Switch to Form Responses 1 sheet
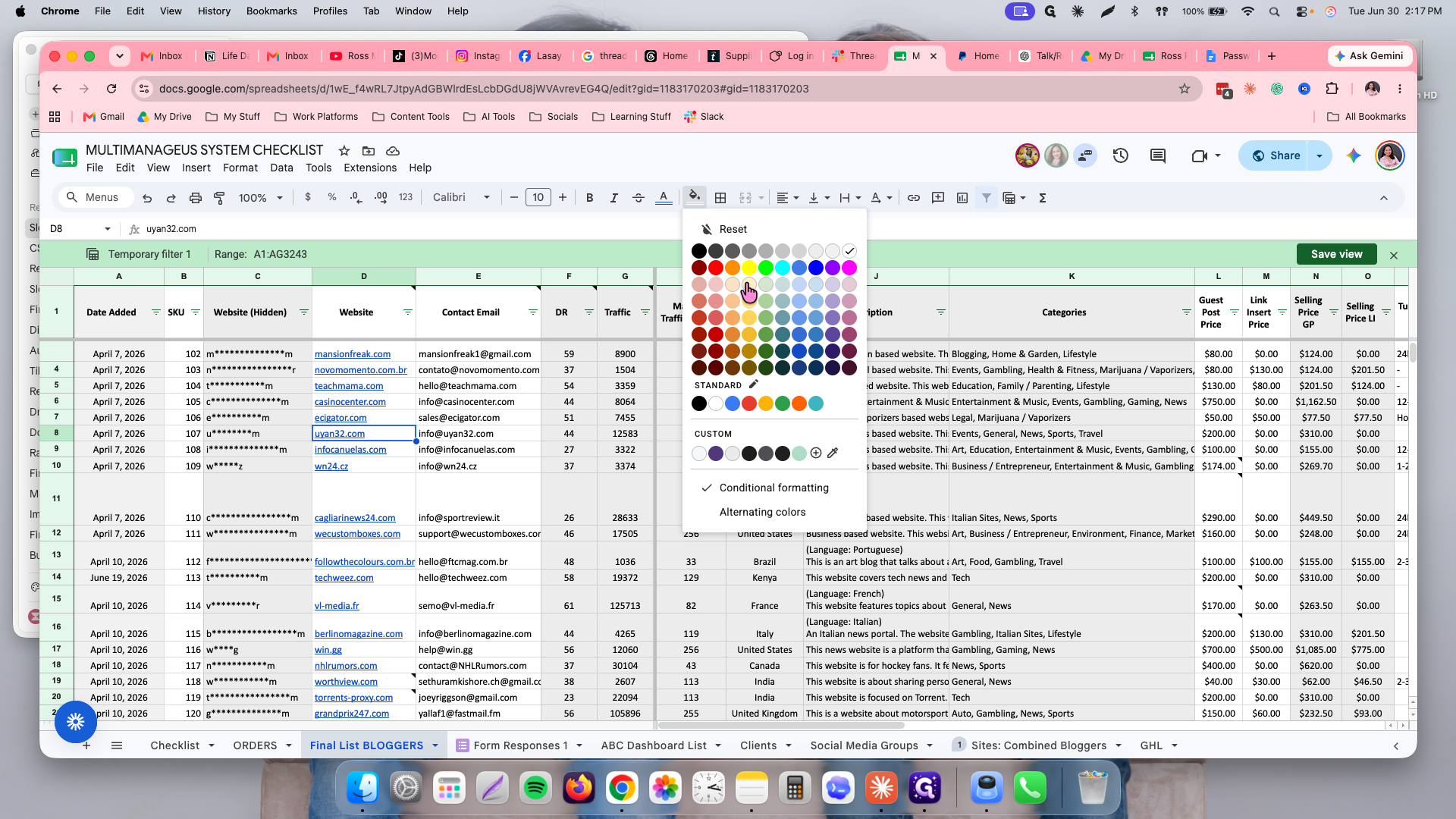This screenshot has height=819, width=1456. (x=520, y=745)
